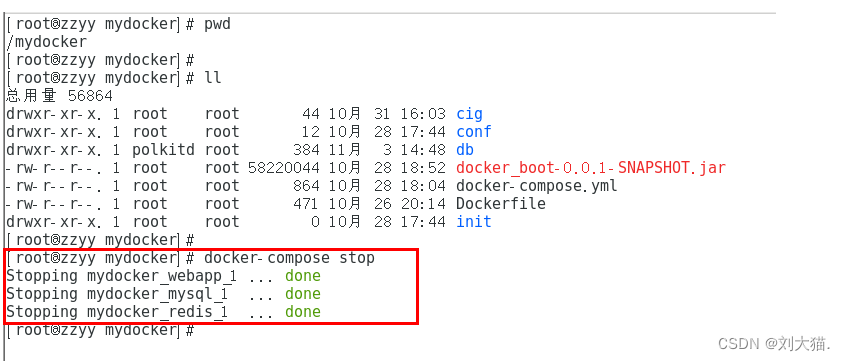
Task: Click the docker-compose stop command
Action: [289, 258]
